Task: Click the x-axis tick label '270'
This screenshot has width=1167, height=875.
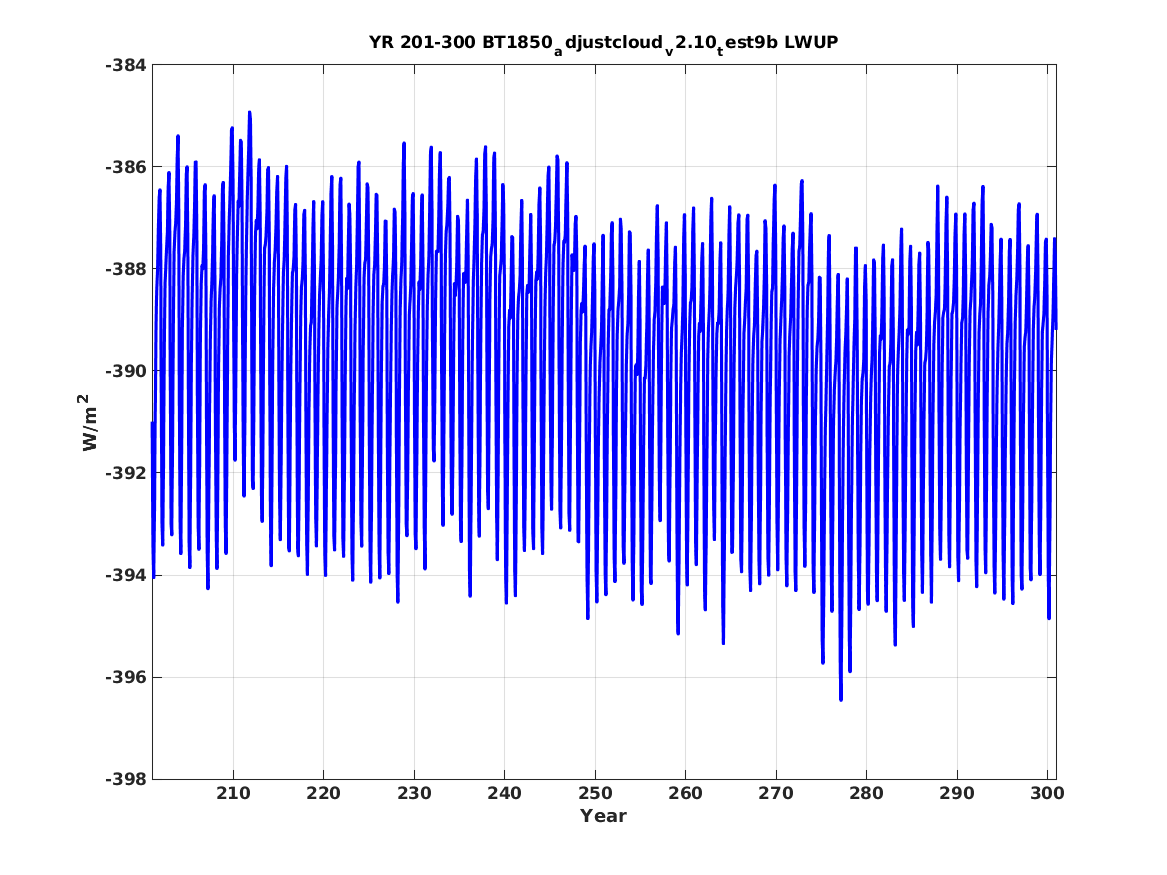Action: point(776,794)
